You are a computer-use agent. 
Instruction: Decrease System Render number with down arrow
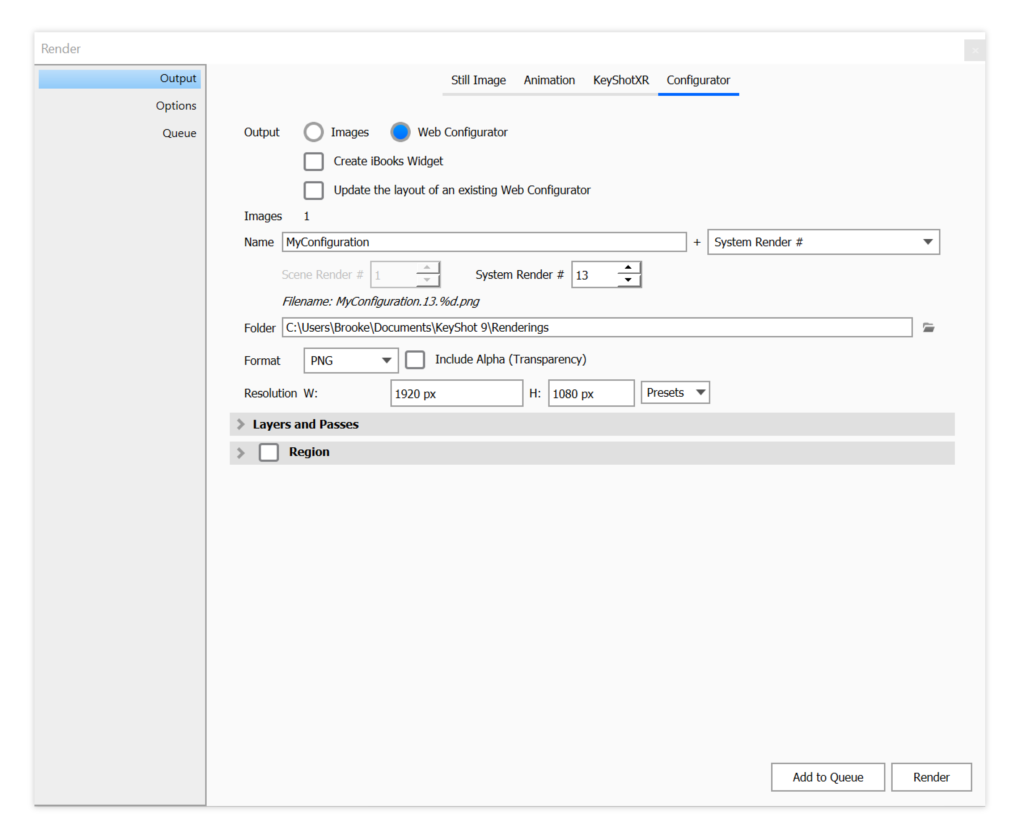[x=628, y=280]
